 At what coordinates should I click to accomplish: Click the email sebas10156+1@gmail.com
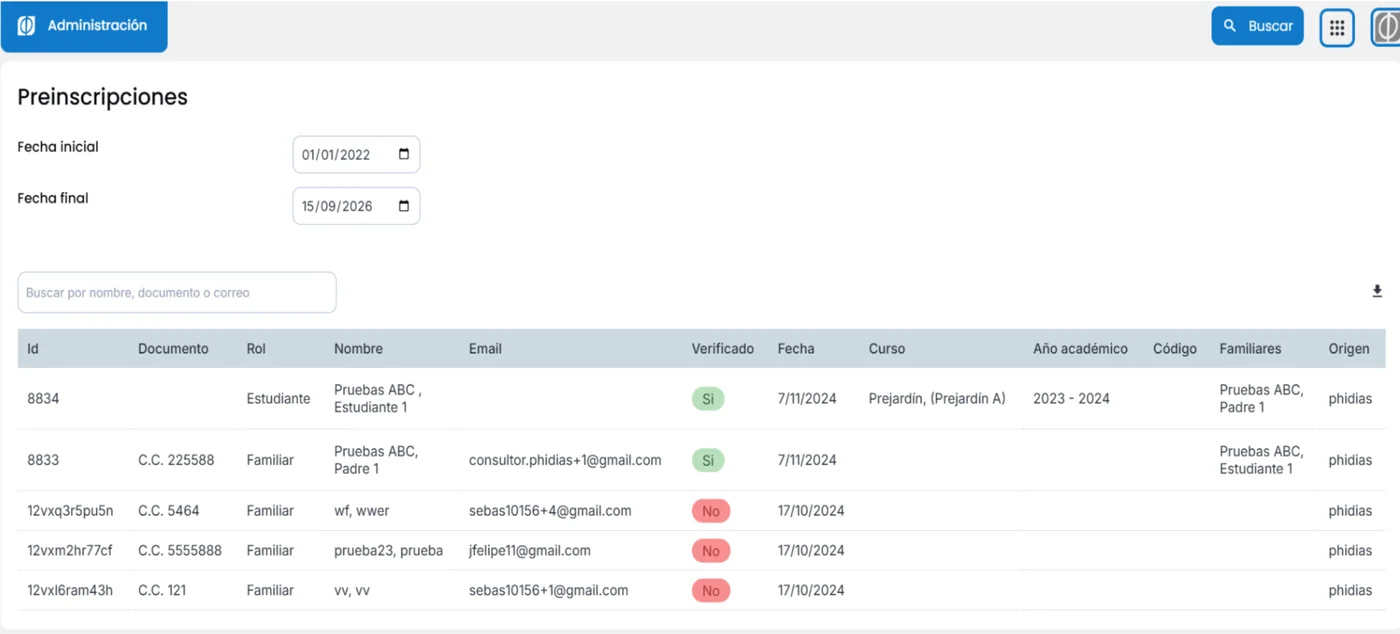(x=549, y=590)
